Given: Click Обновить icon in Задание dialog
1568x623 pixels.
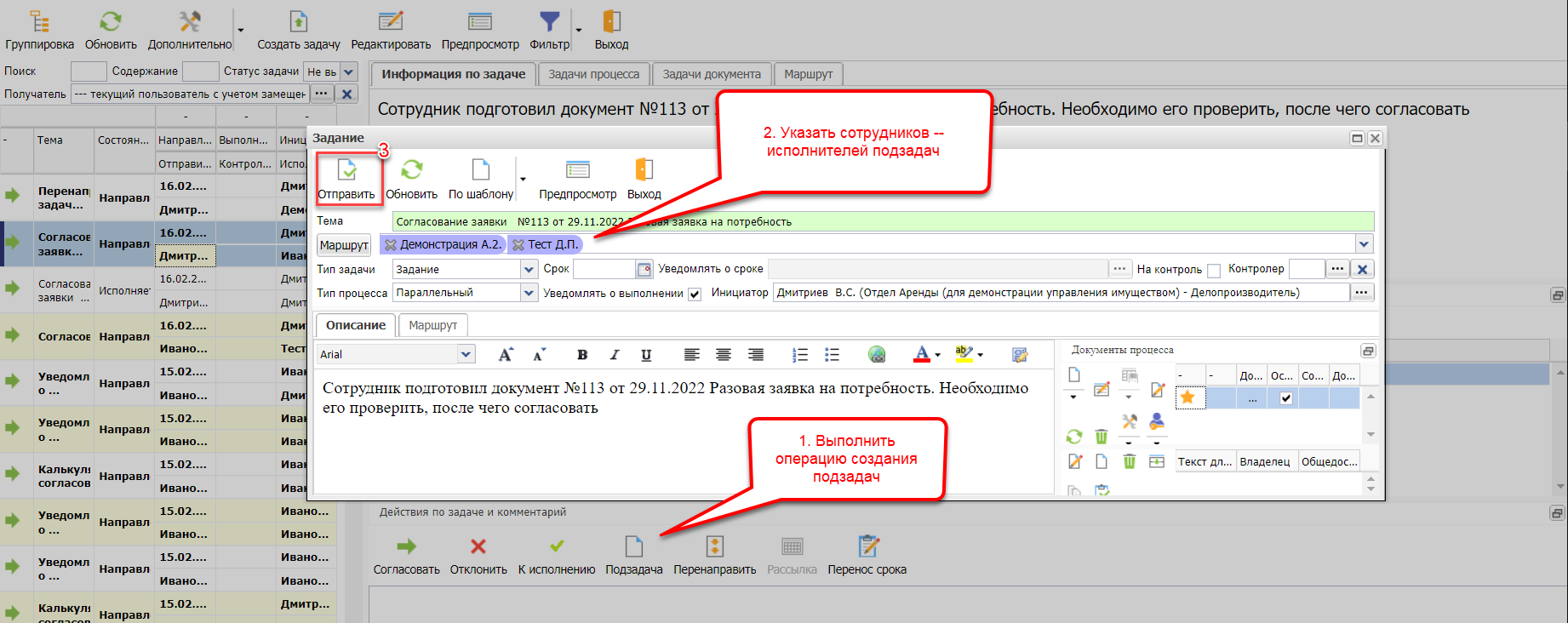Looking at the screenshot, I should [411, 170].
